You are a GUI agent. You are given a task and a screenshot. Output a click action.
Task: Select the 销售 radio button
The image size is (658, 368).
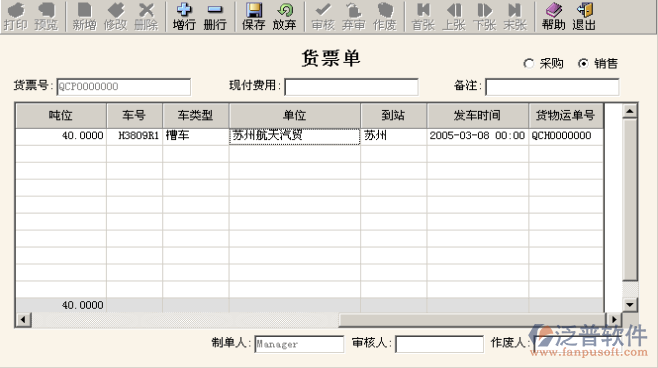click(583, 63)
